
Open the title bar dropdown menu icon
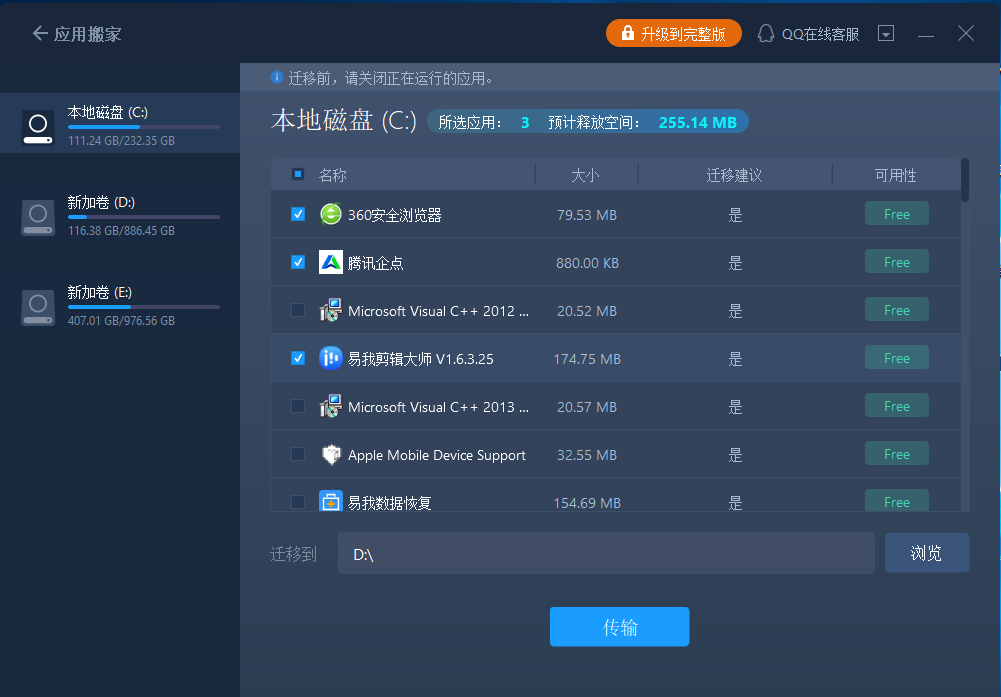(886, 33)
